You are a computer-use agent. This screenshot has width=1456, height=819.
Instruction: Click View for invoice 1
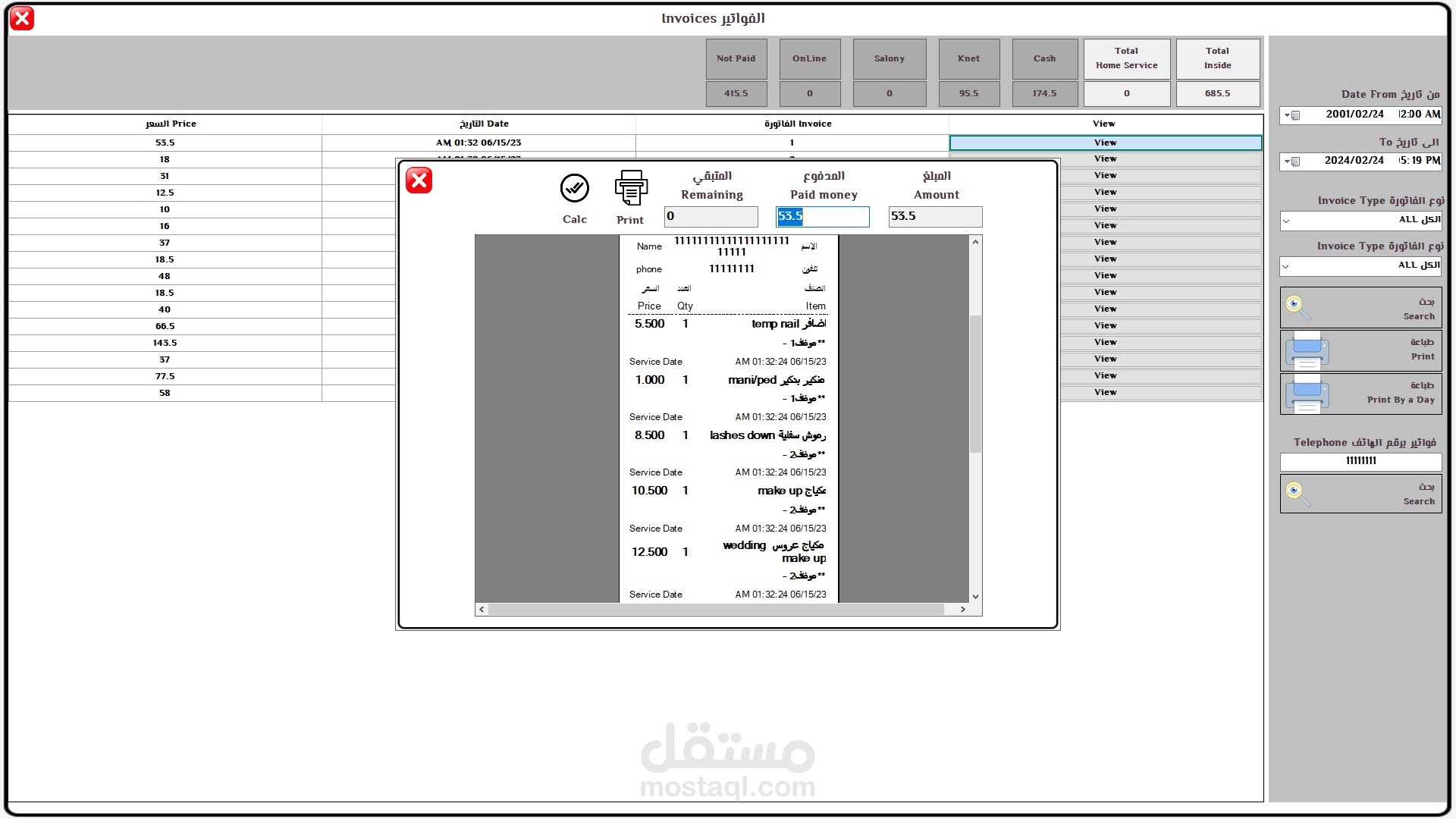click(1105, 143)
